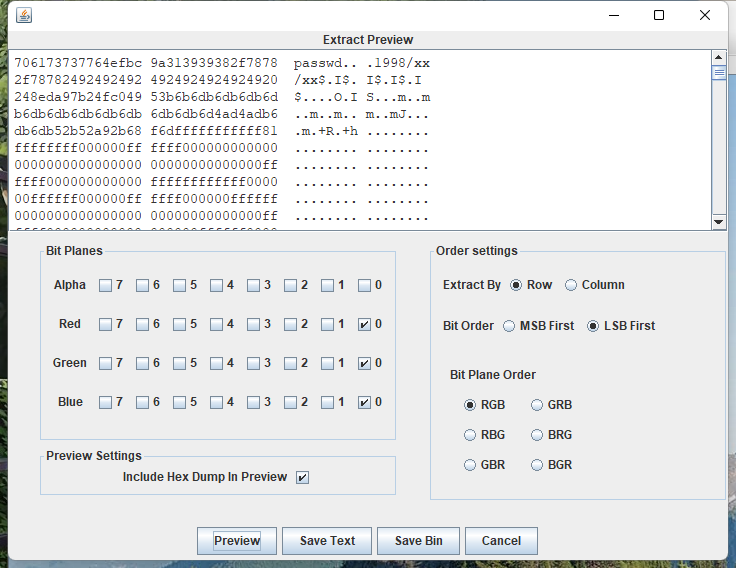Check Red bit plane 7
Screen dimensions: 736x568
coord(105,324)
